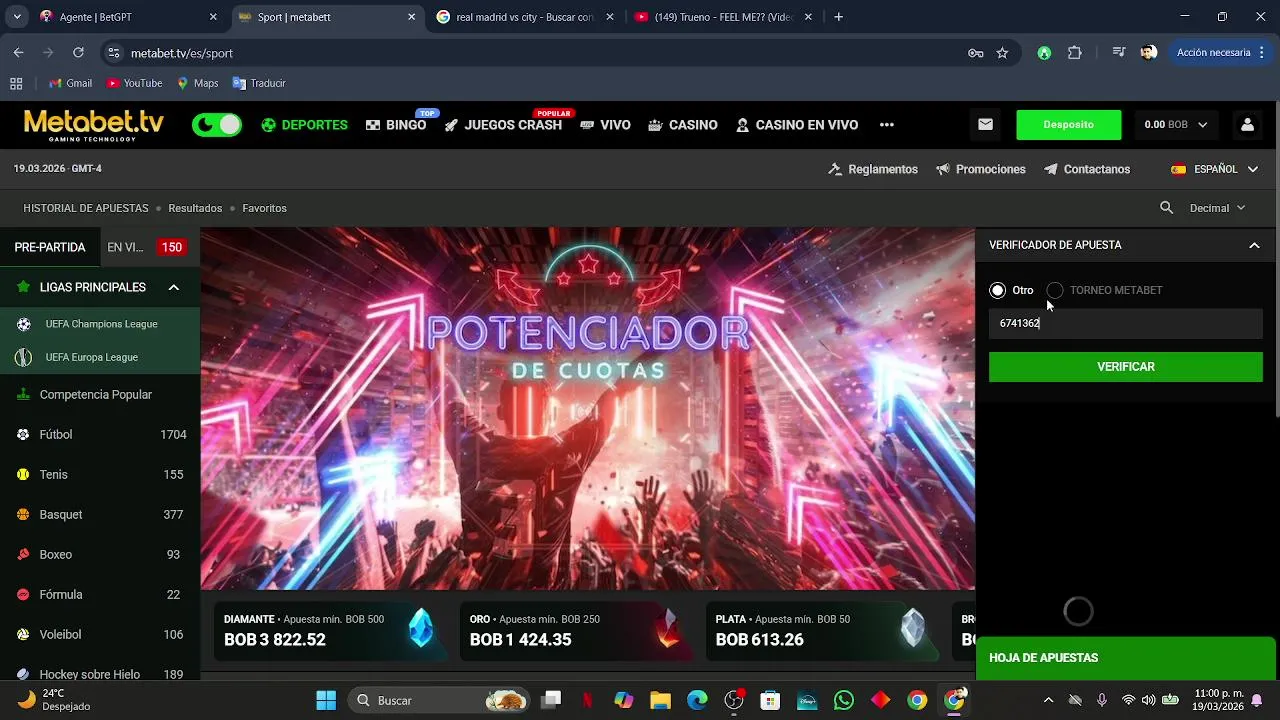Open the Reglamentos link
The width and height of the screenshot is (1280, 720).
coord(873,169)
